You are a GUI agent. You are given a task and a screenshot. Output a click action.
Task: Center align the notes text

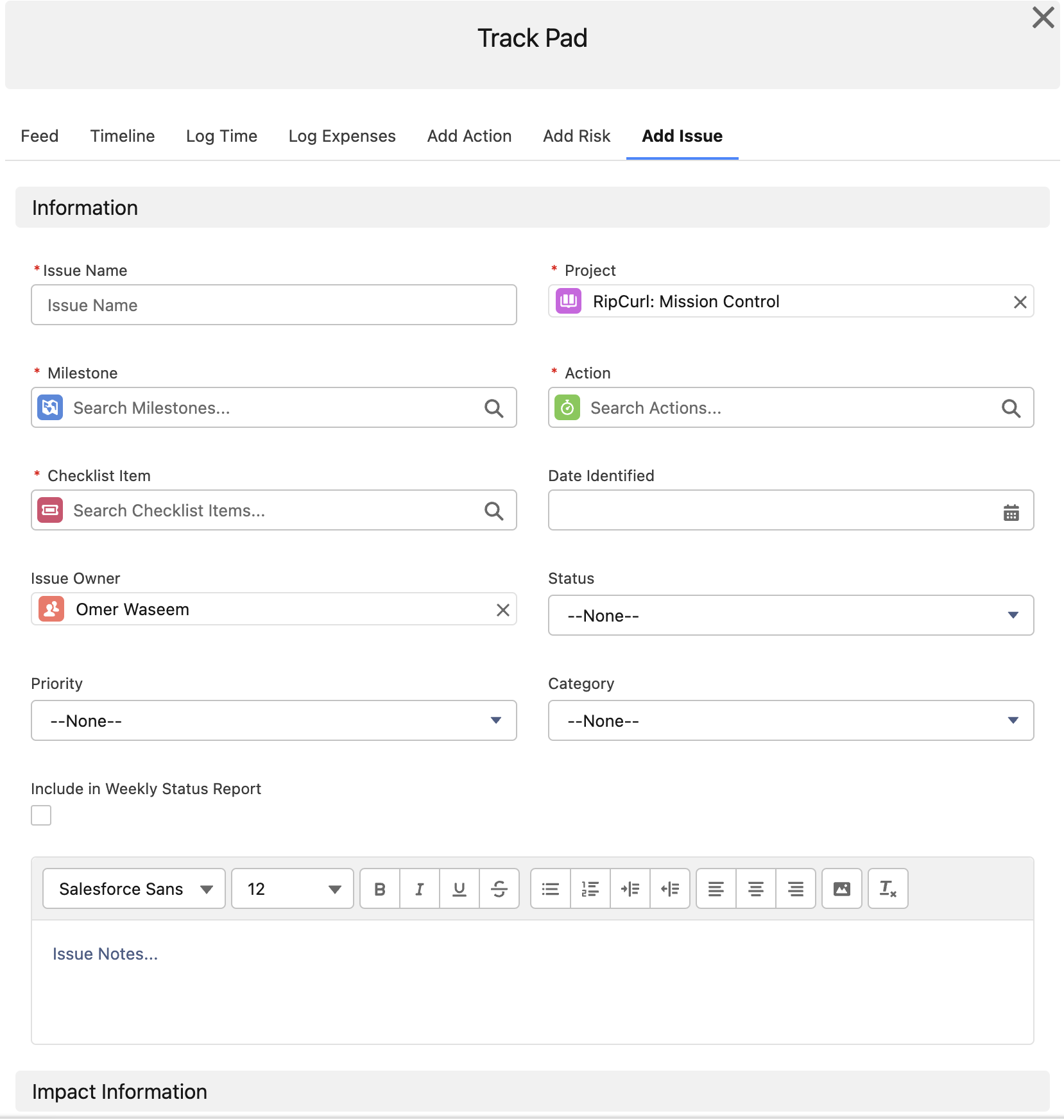[x=756, y=889]
